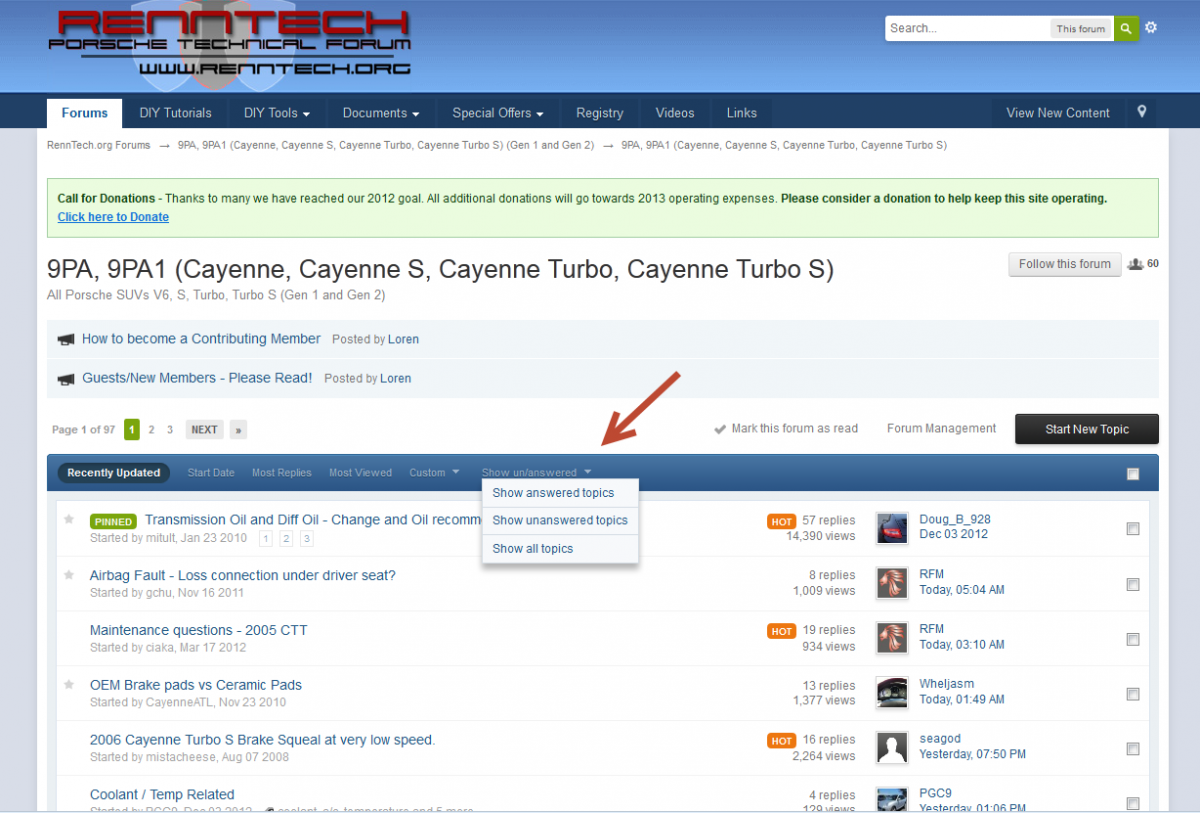Screen dimensions: 1200x813
Task: Check the Airbag Fault topic checkbox
Action: coord(1133,584)
